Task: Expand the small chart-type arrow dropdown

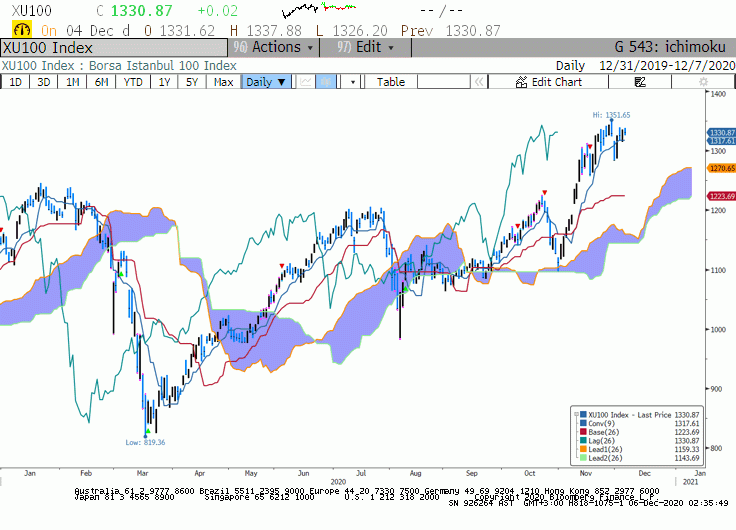Action: (353, 82)
